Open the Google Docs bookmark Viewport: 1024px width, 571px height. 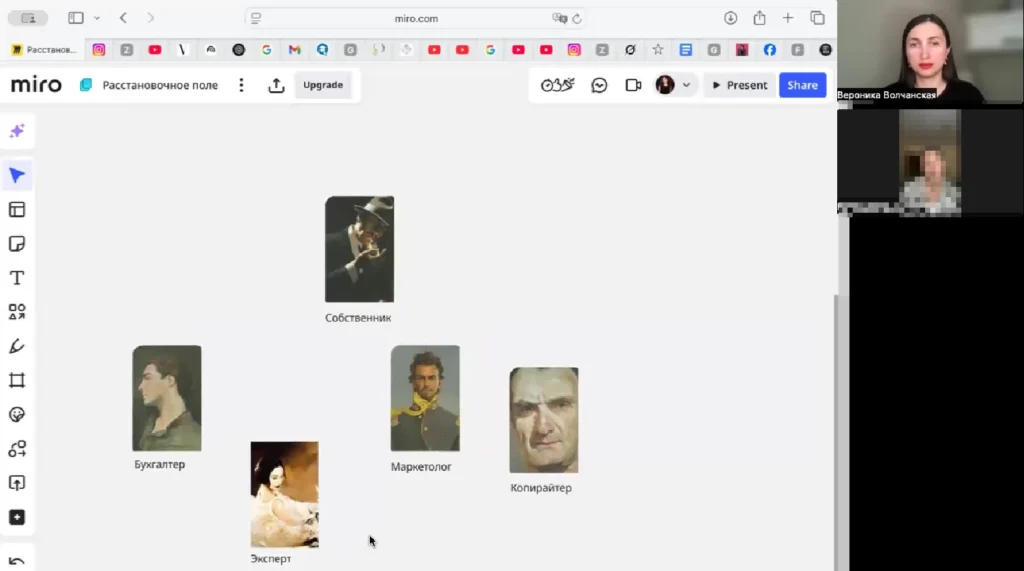(x=685, y=50)
